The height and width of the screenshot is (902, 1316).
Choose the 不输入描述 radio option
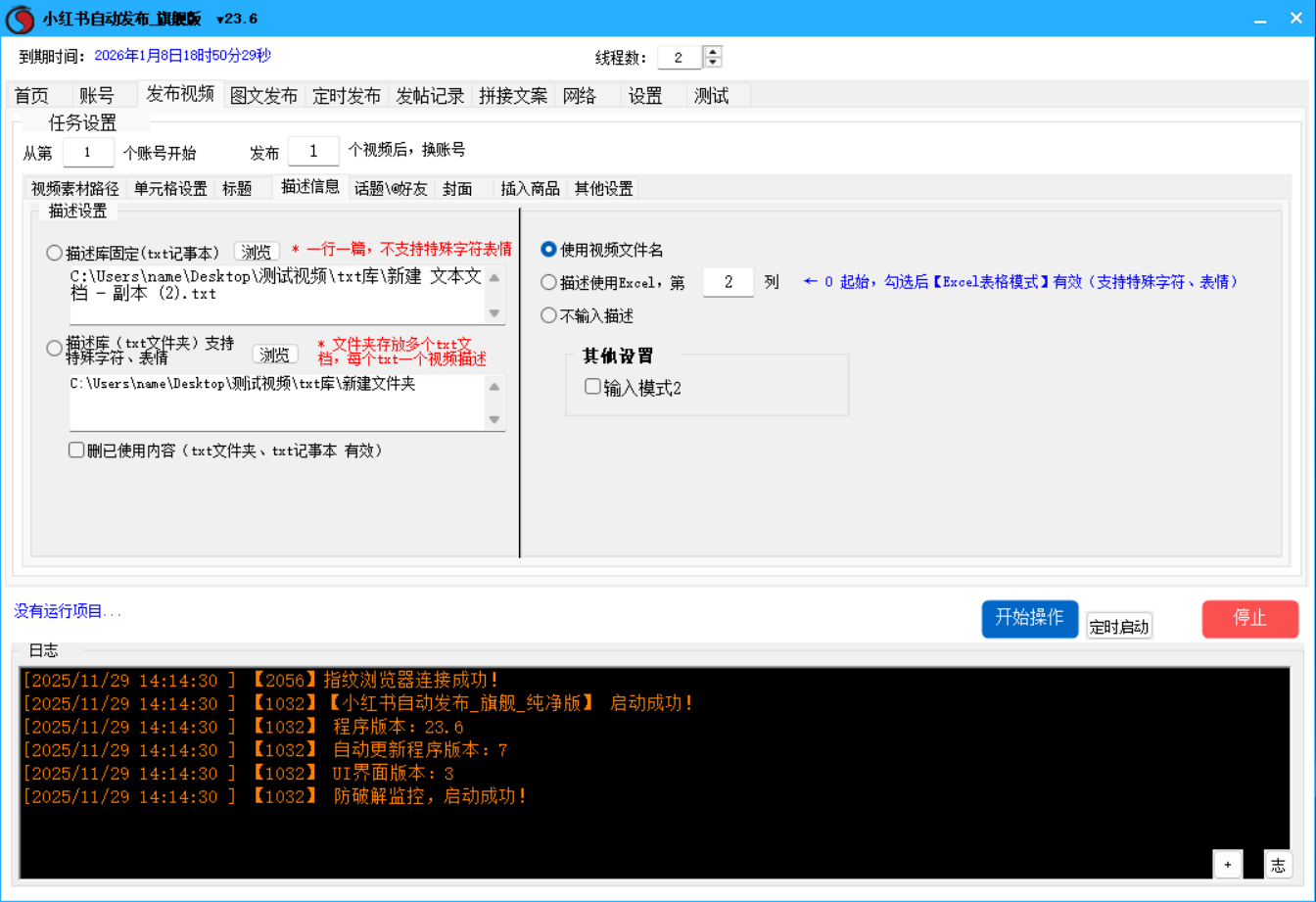click(548, 316)
